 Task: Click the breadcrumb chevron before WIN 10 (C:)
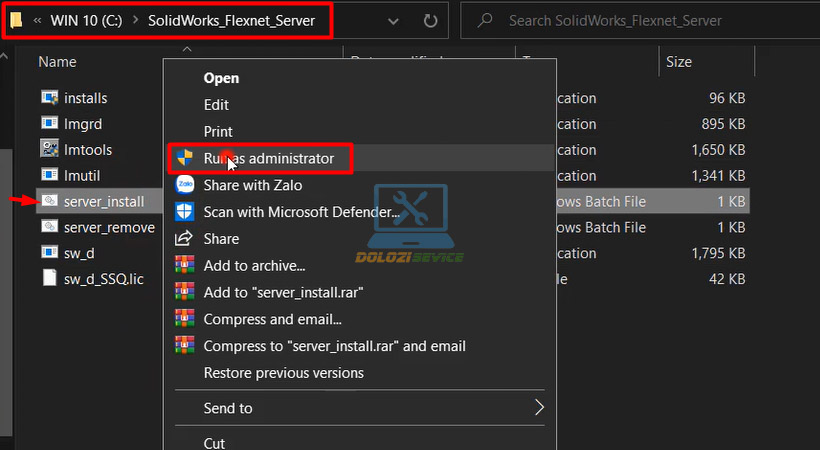36,21
